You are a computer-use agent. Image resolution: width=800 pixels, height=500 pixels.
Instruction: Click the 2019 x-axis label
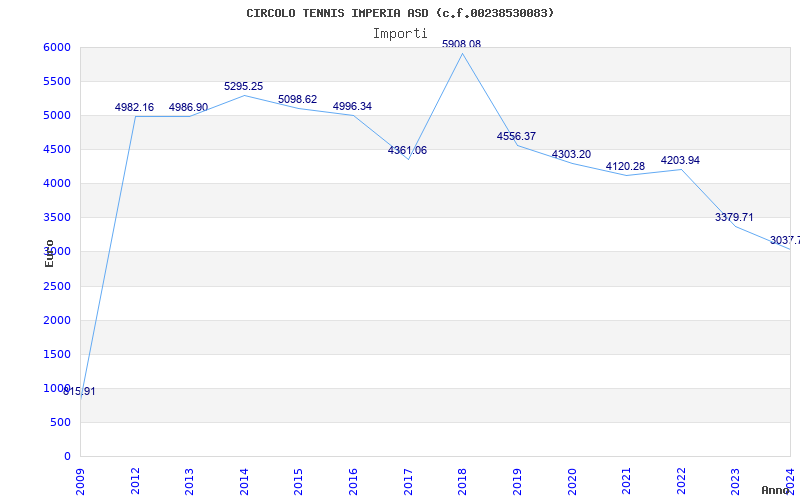pos(517,481)
